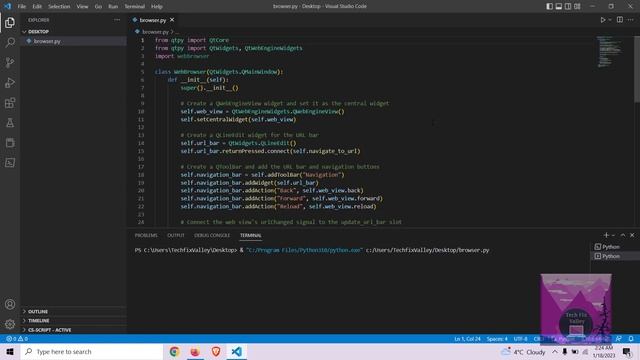Open editor More Actions ellipsis

631,20
